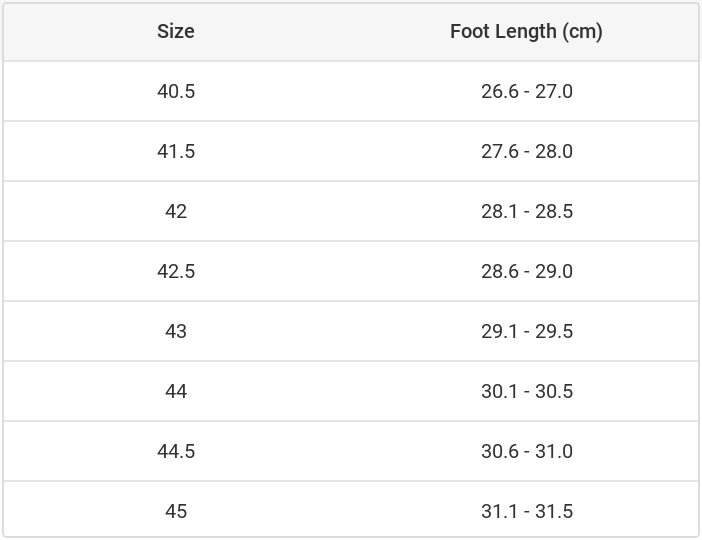The image size is (702, 540).
Task: Select the size 42.5 cell
Action: 176,271
